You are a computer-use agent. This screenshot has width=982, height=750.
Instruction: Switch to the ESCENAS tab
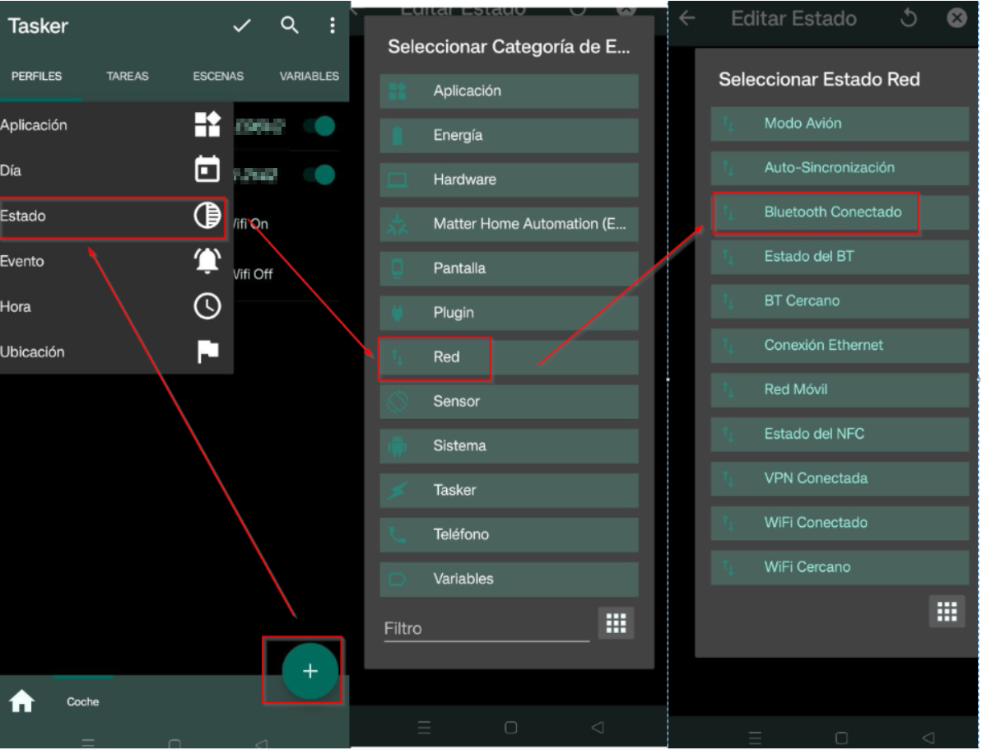218,76
